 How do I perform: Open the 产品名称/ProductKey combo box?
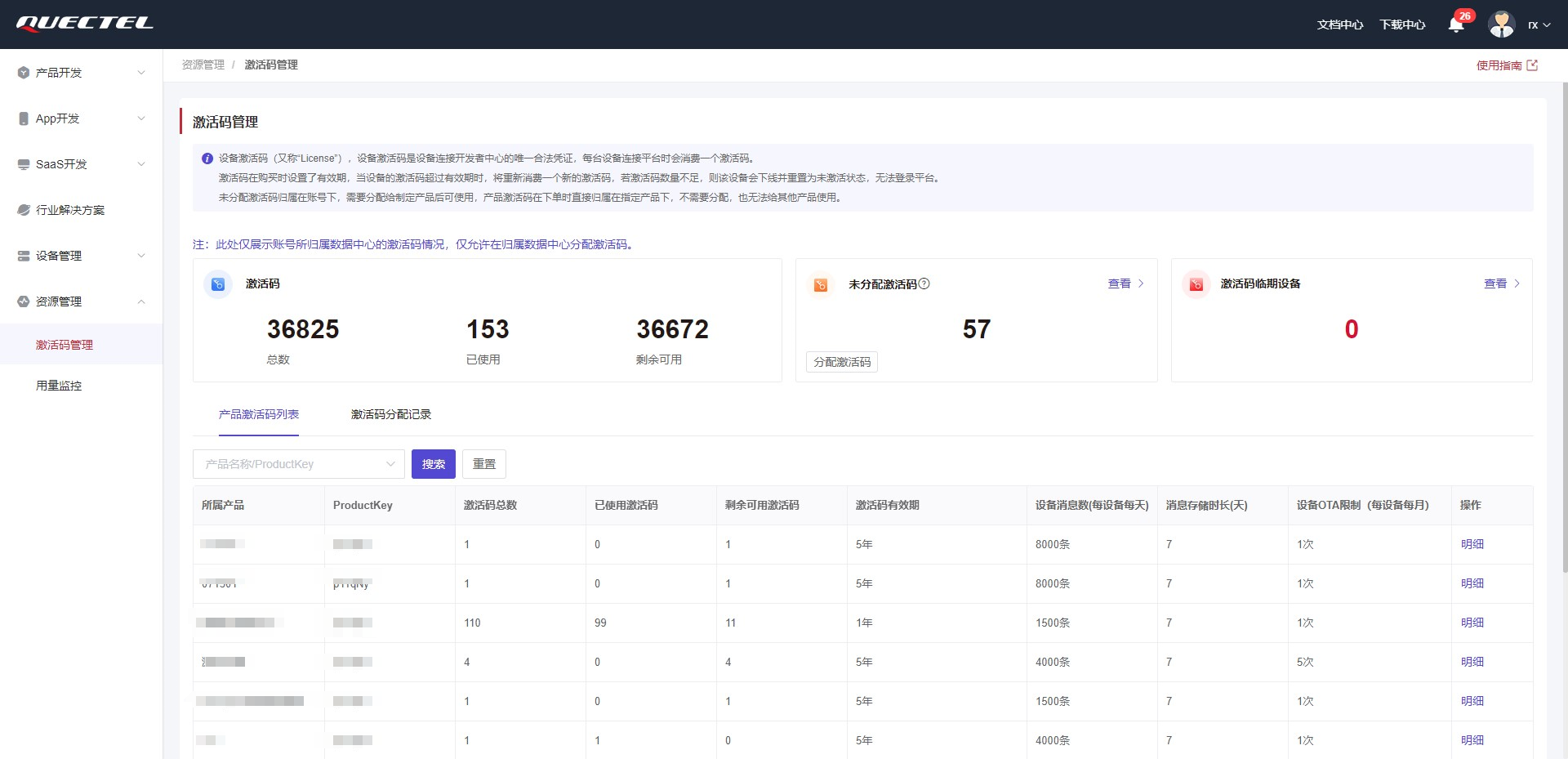pos(299,464)
